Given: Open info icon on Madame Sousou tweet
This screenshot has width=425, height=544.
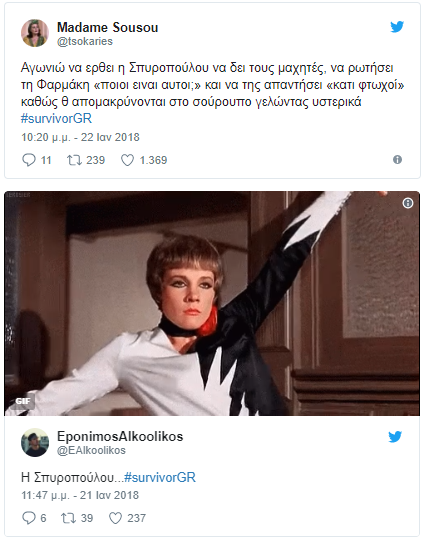Looking at the screenshot, I should point(397,160).
